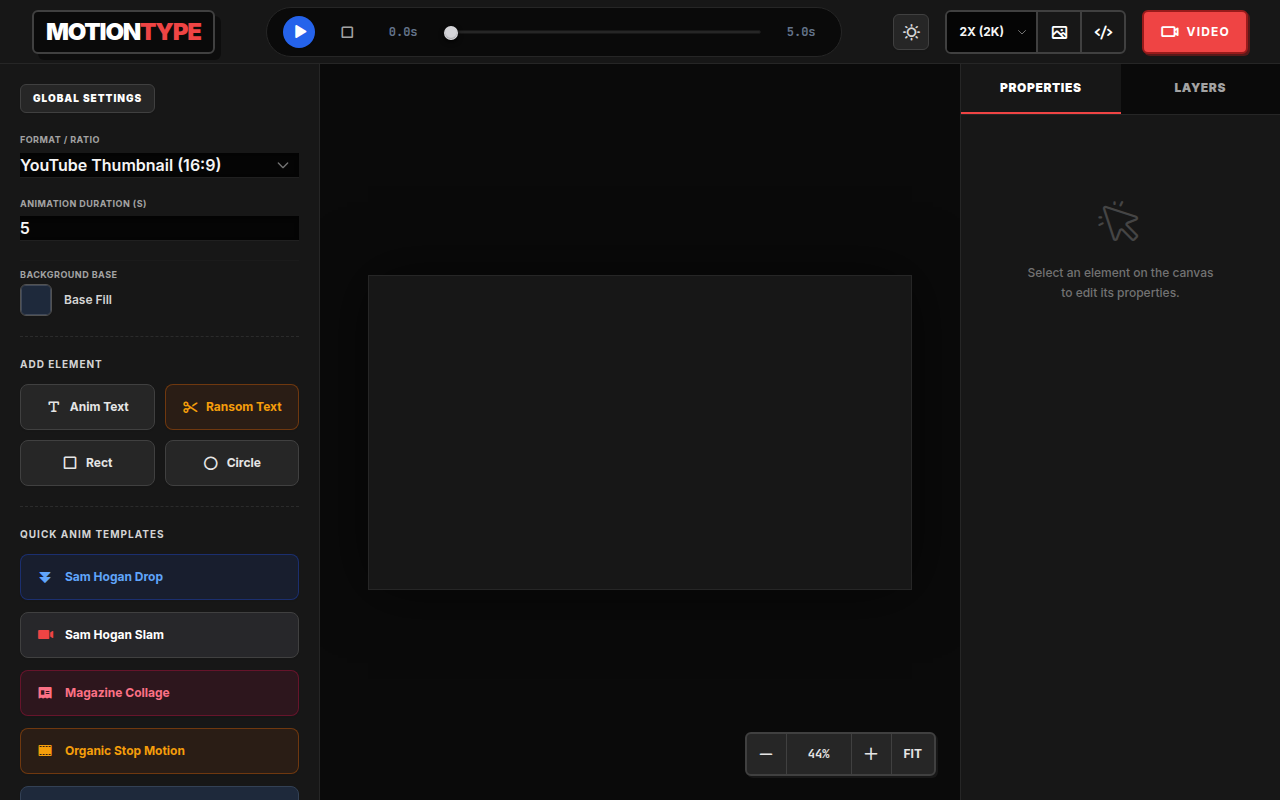Select the Properties tab
The width and height of the screenshot is (1280, 800).
(1040, 88)
